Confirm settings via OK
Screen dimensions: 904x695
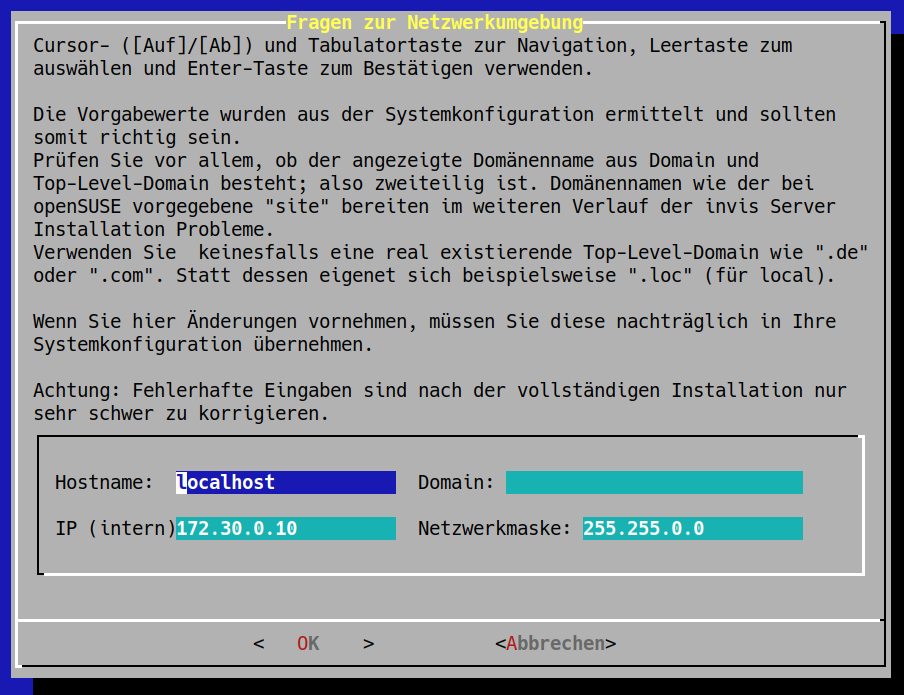point(308,643)
